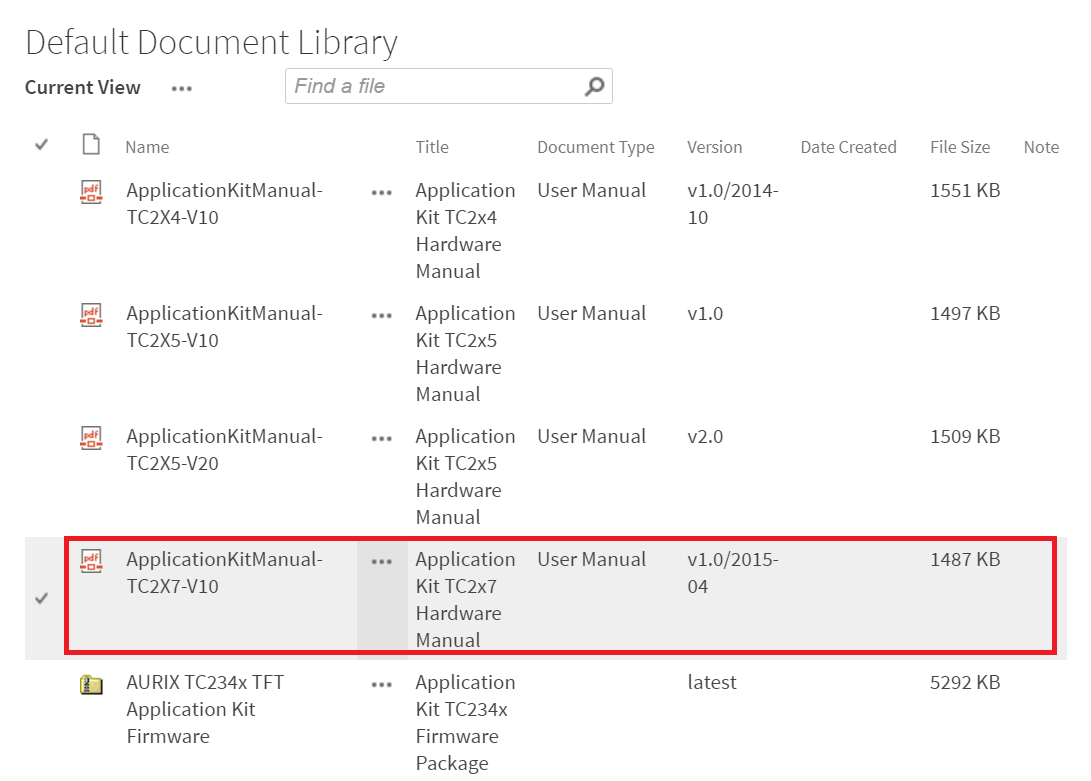Click the PDF icon for ApplicationKitManual-TC2X5-V20
This screenshot has width=1091, height=781.
91,438
